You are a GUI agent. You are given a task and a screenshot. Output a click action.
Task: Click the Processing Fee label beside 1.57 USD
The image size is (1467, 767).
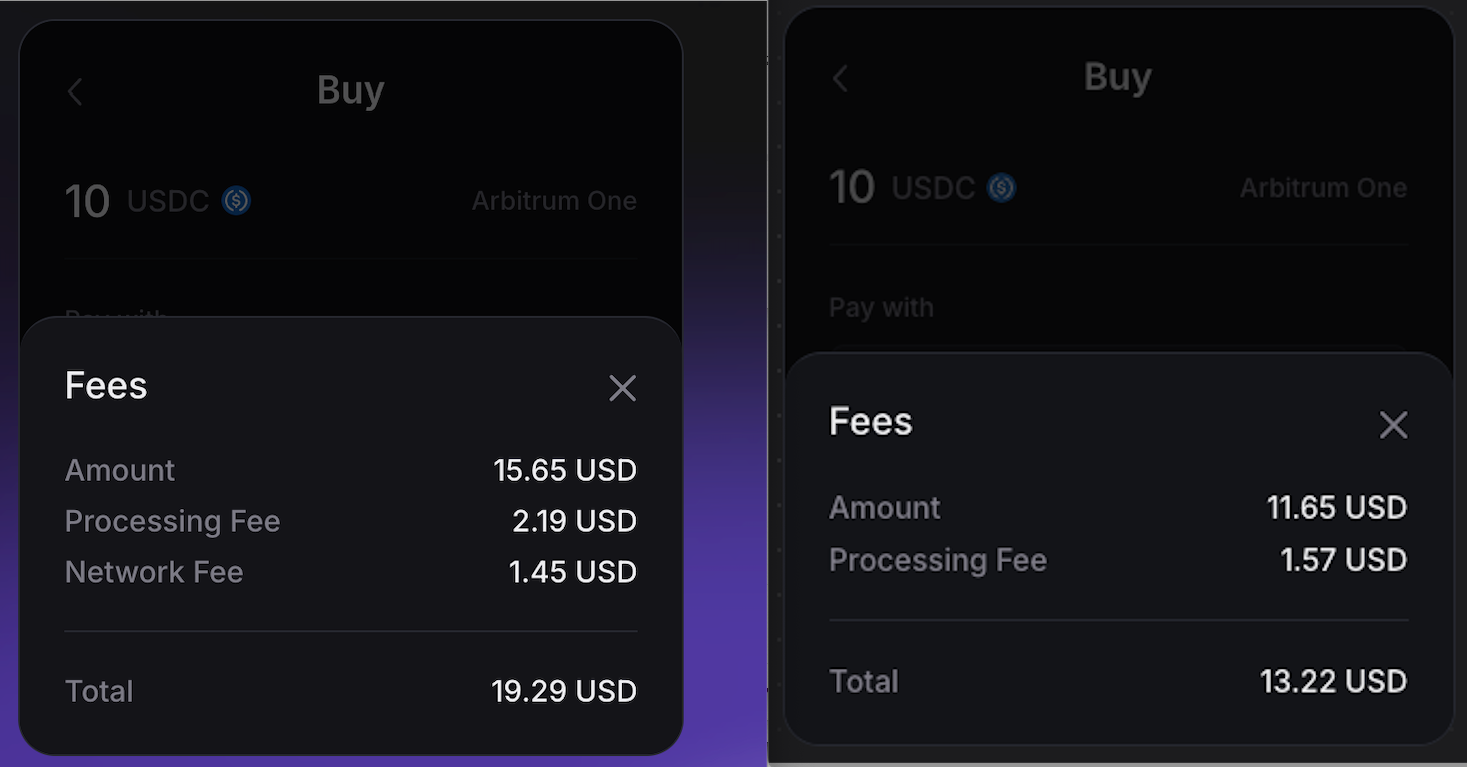point(938,560)
